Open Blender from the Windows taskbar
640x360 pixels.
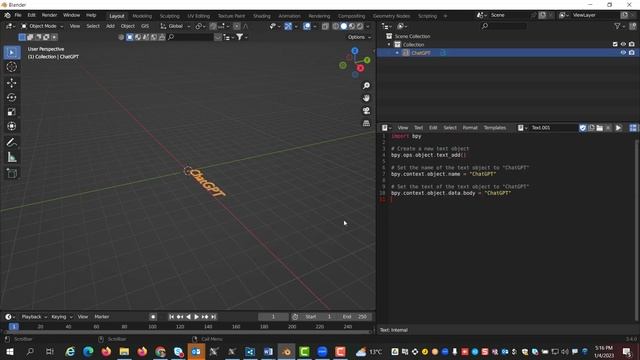(287, 351)
